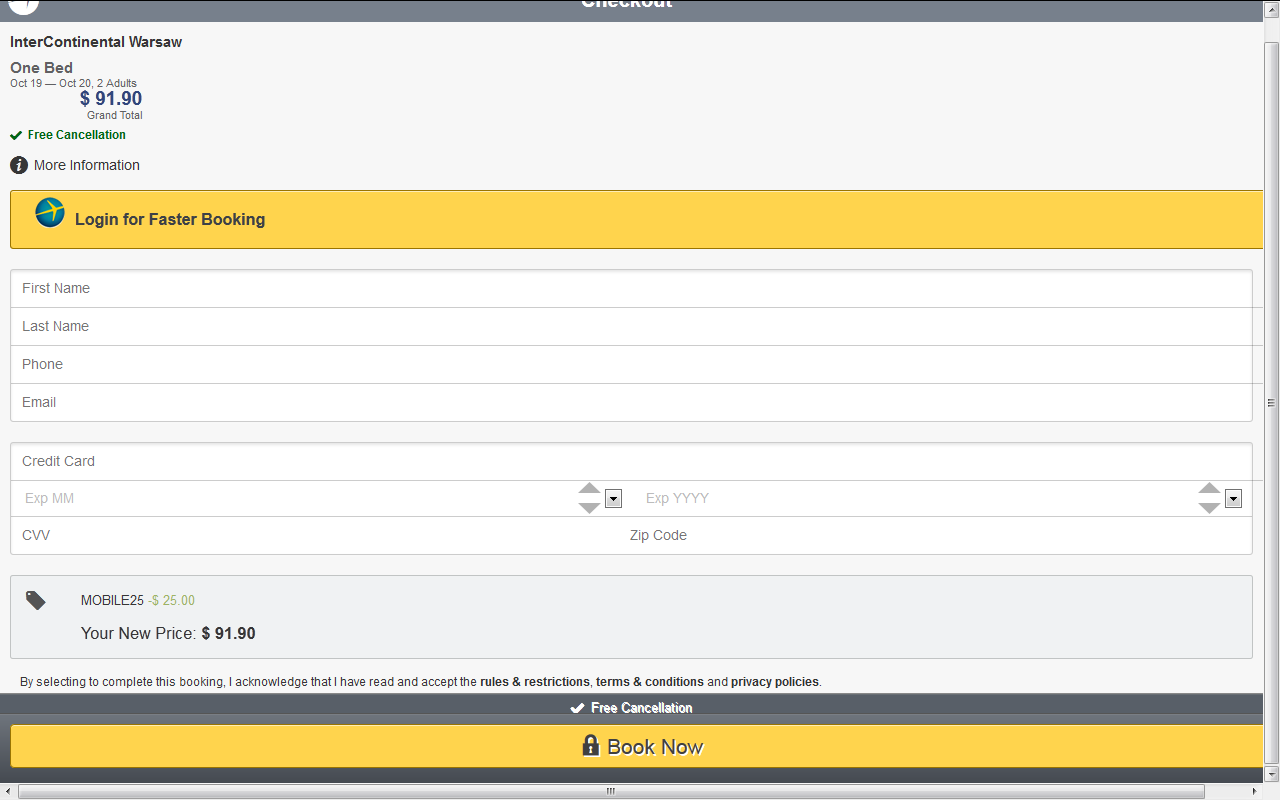Click the horizontal scrollbar thumb
The height and width of the screenshot is (800, 1280).
click(611, 792)
